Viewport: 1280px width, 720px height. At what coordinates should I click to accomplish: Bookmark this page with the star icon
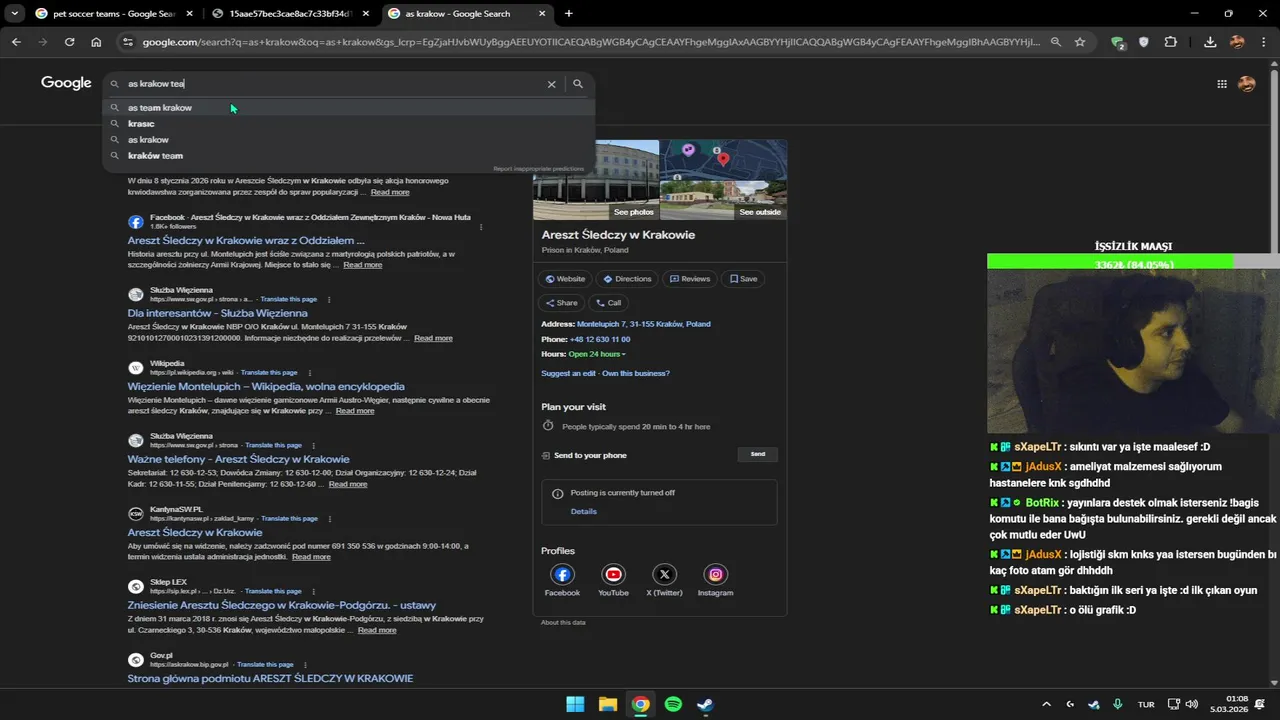coord(1080,42)
